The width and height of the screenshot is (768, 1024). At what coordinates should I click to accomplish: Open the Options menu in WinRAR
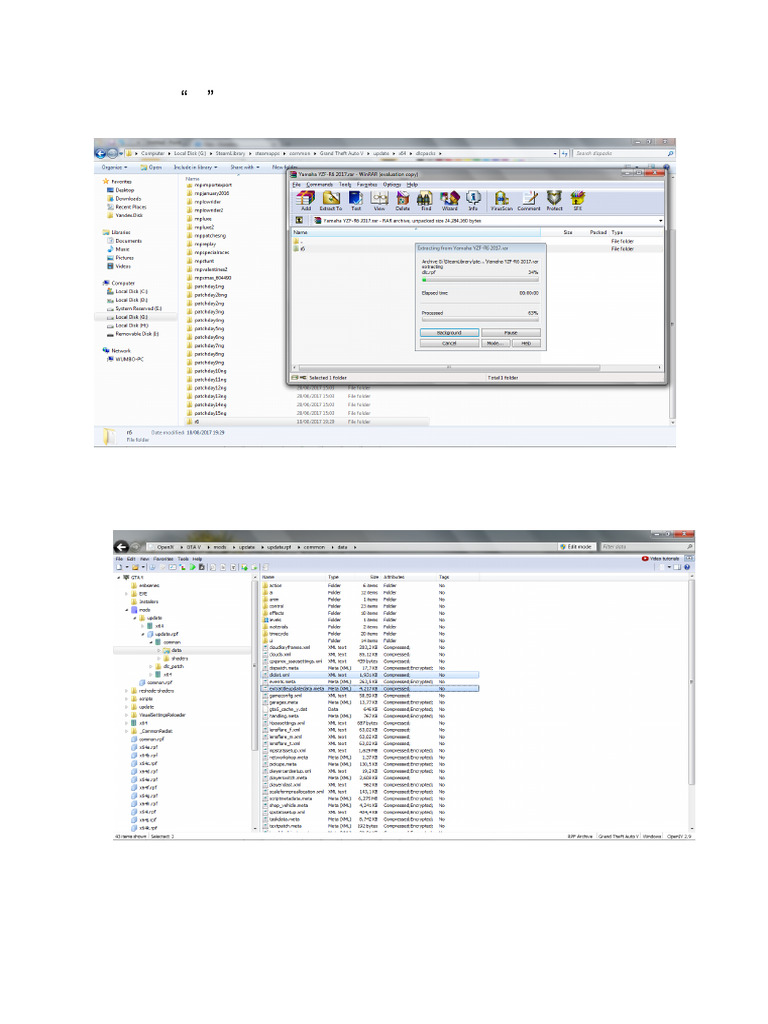pos(392,185)
